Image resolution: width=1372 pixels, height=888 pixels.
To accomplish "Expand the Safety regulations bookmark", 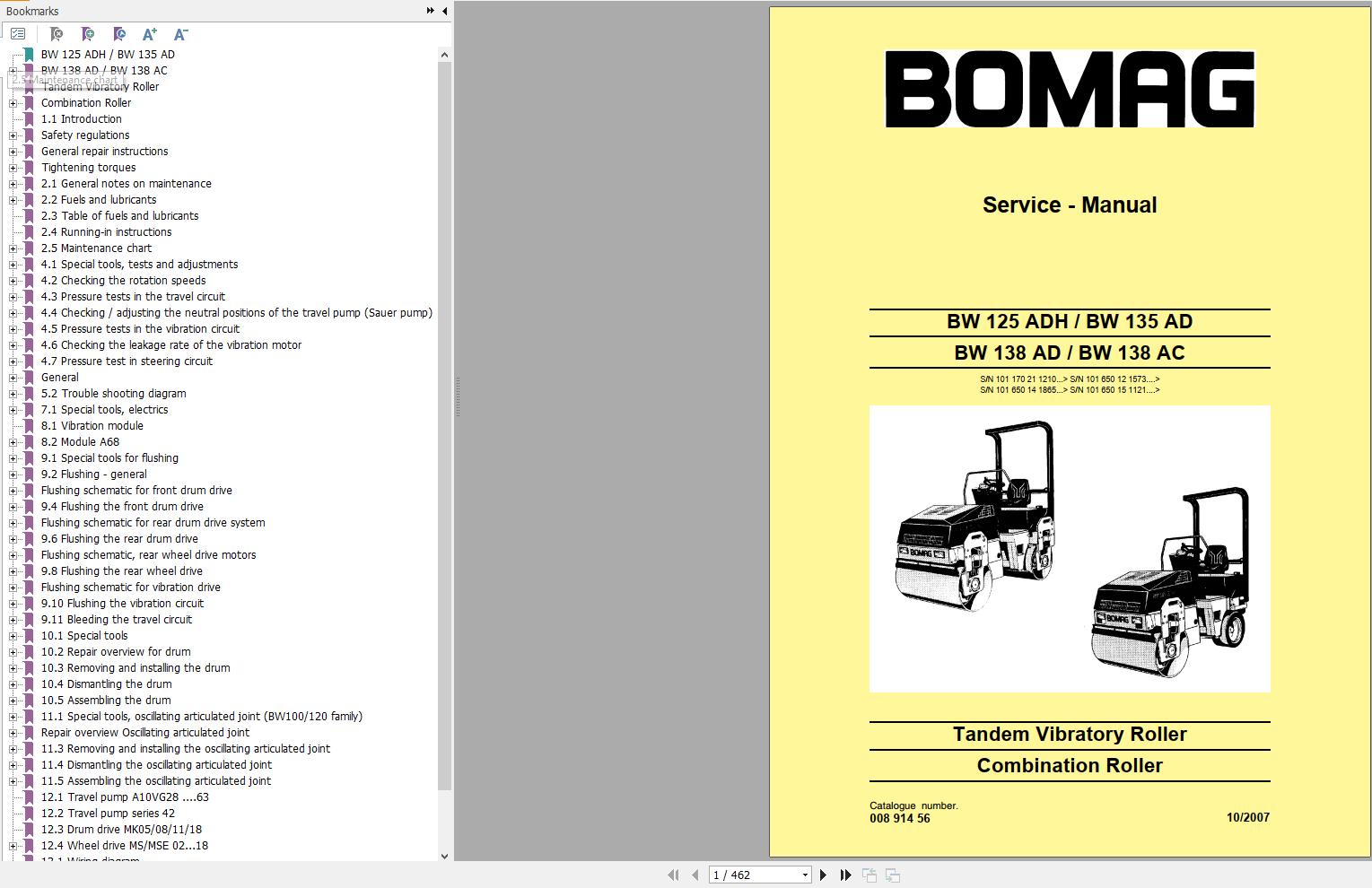I will [11, 135].
